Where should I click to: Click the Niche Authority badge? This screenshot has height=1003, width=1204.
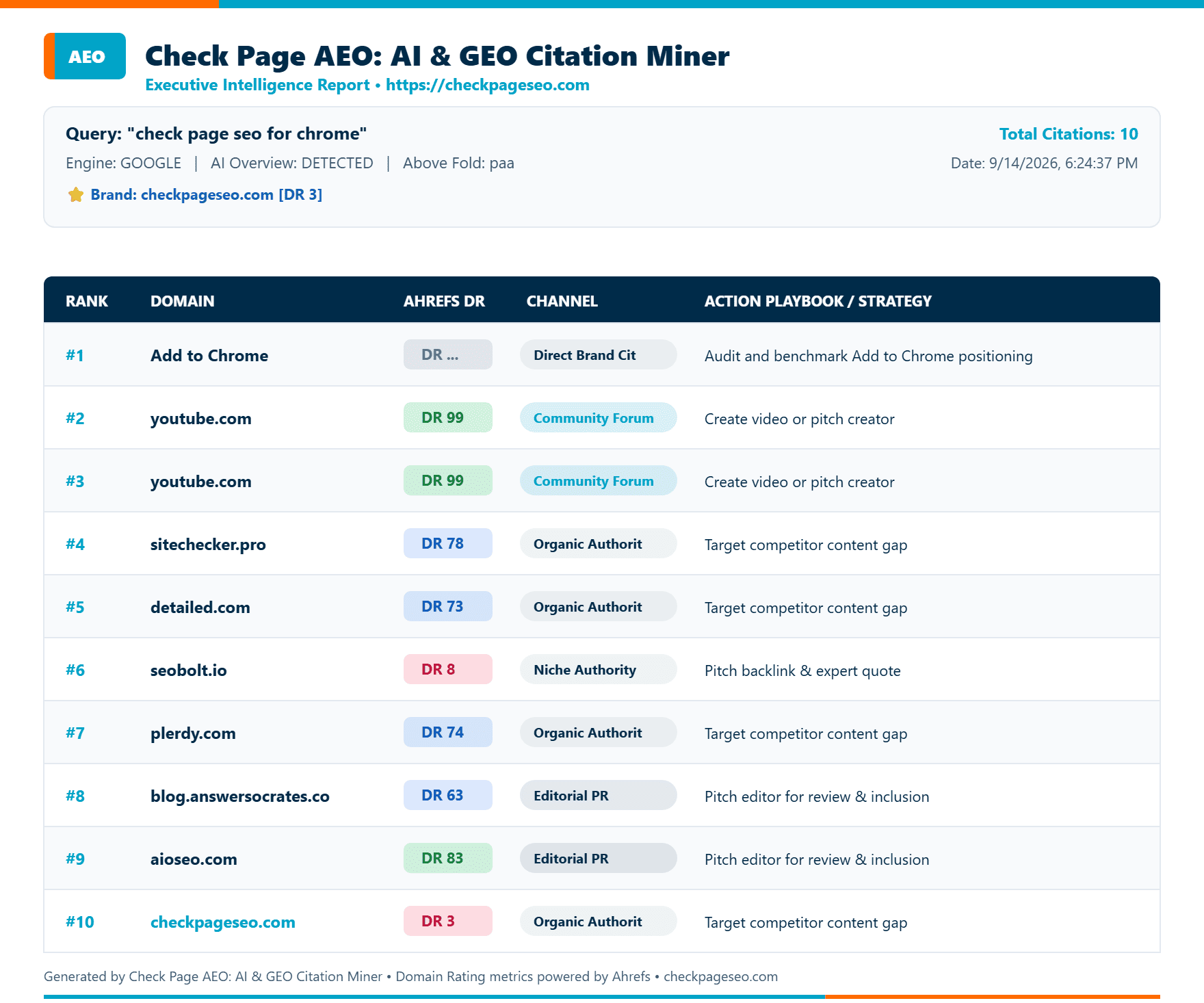pos(598,669)
